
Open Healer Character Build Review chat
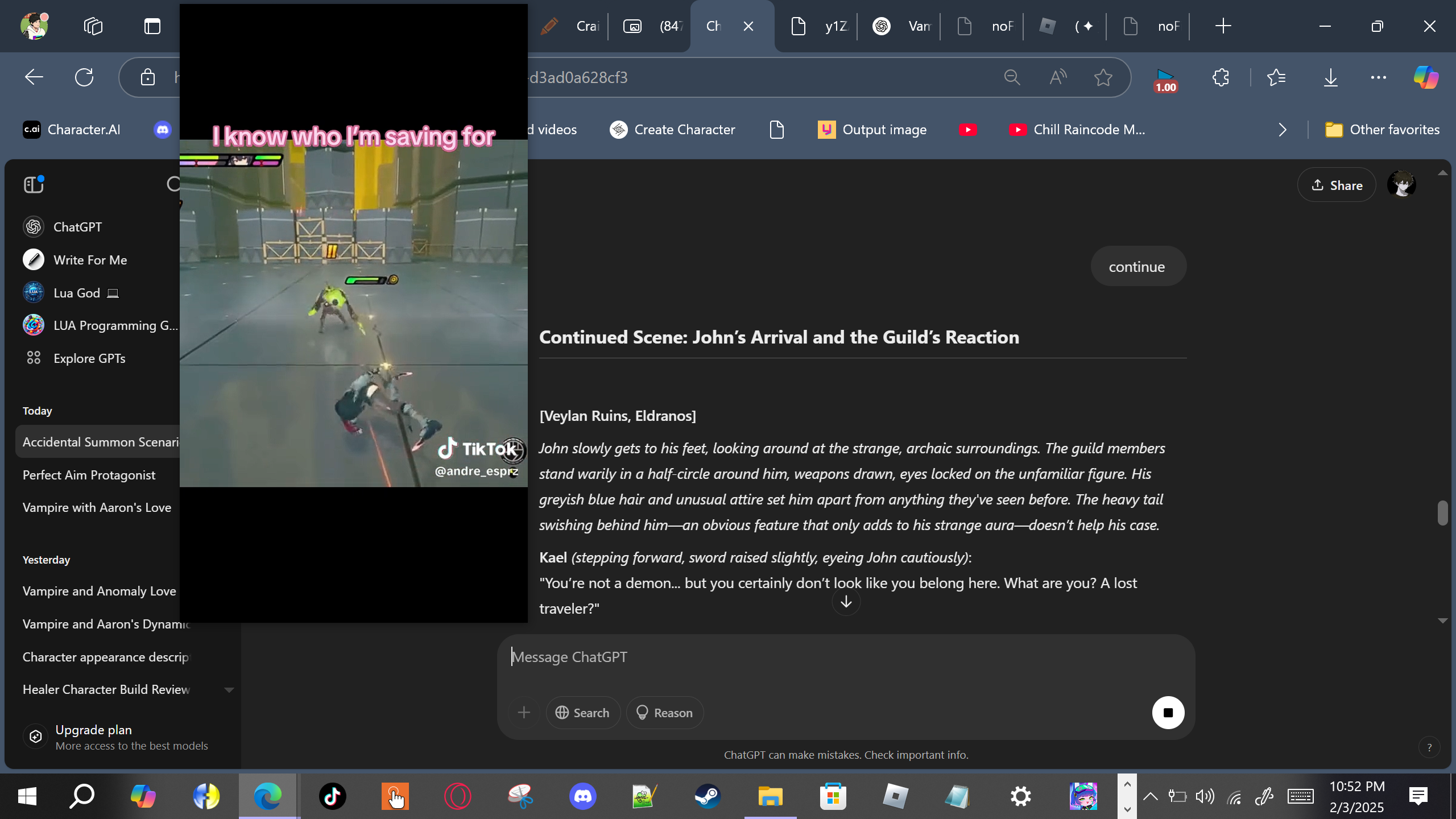tap(106, 689)
